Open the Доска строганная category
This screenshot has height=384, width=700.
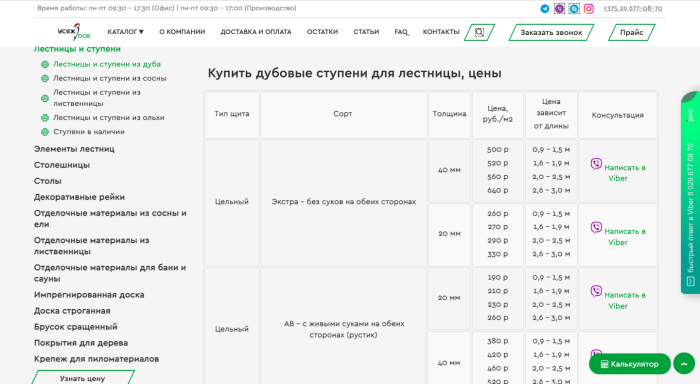pos(72,311)
